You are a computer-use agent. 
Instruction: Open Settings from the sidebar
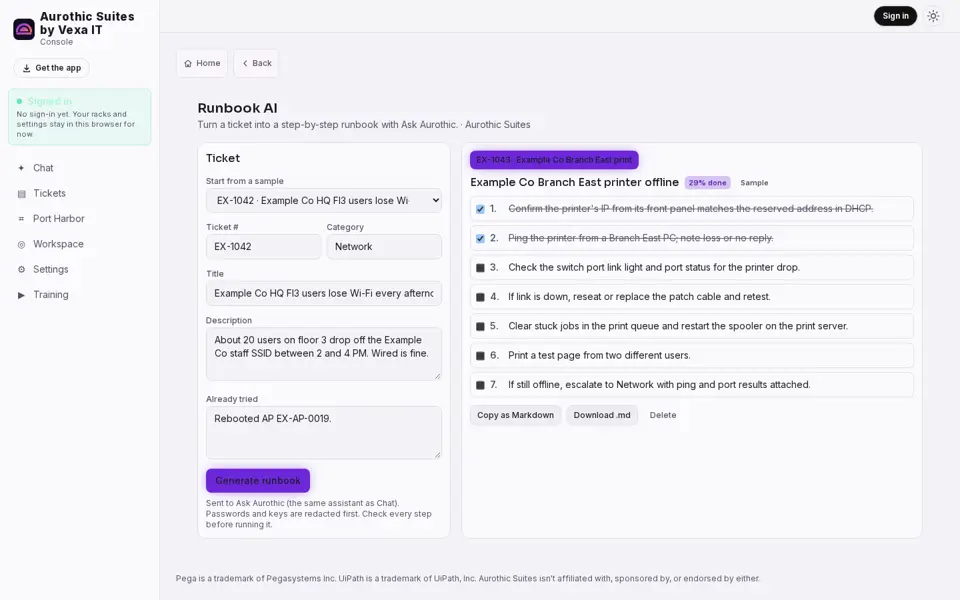pyautogui.click(x=80, y=269)
